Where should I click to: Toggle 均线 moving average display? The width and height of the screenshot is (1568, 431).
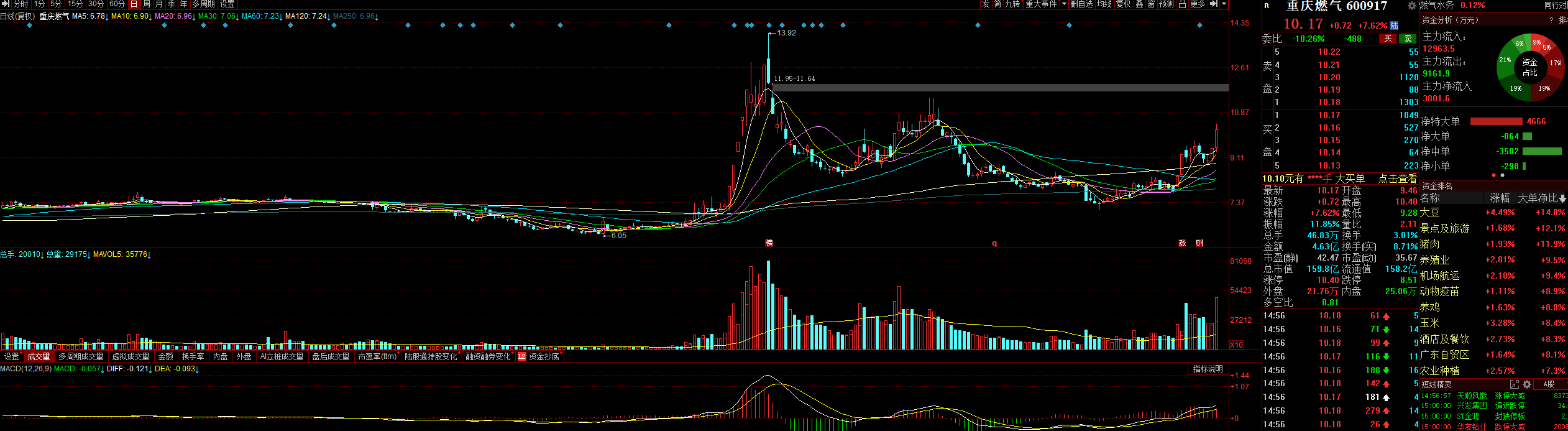(1104, 4)
